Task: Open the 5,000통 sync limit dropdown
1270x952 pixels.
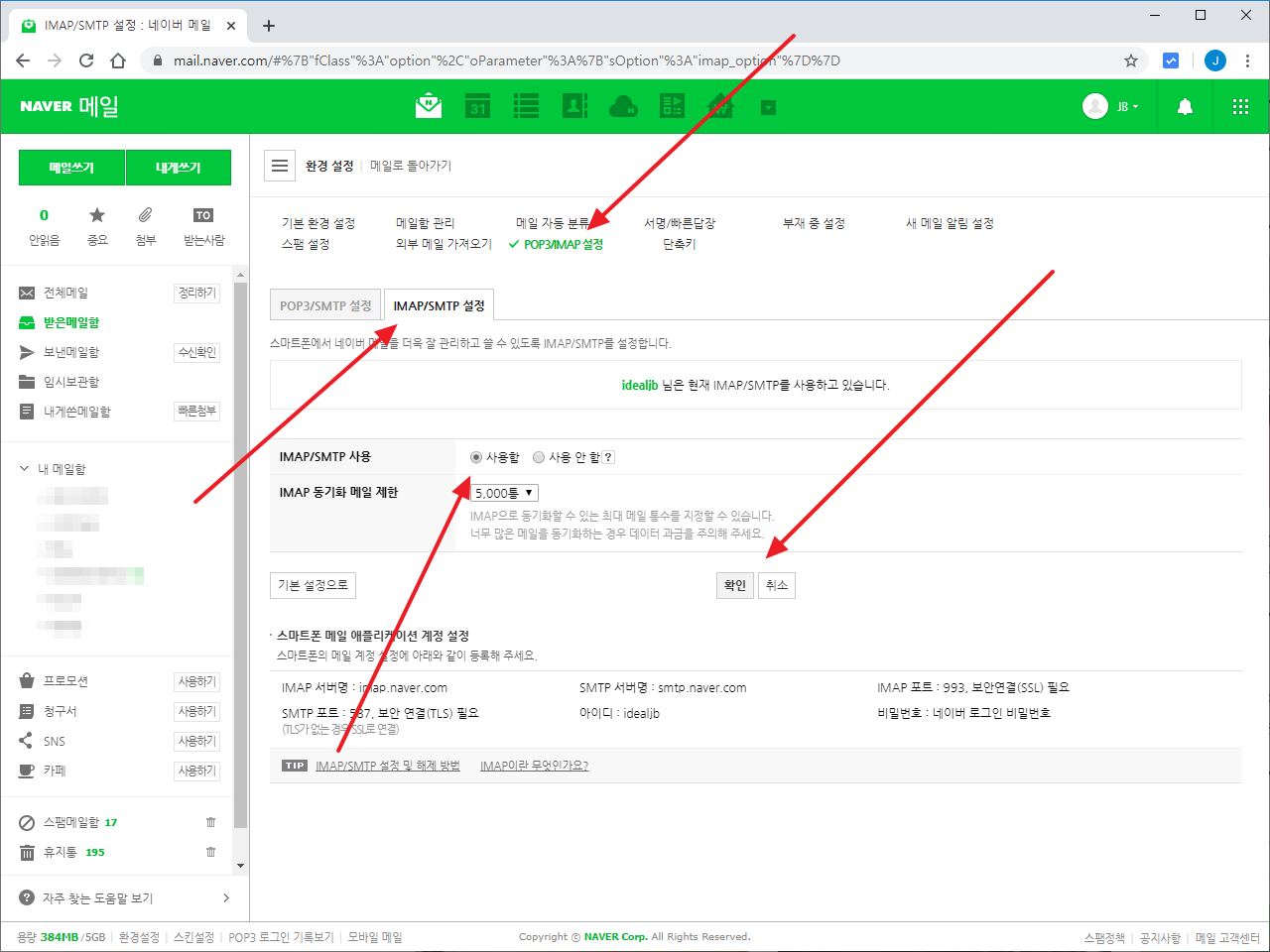Action: [504, 493]
